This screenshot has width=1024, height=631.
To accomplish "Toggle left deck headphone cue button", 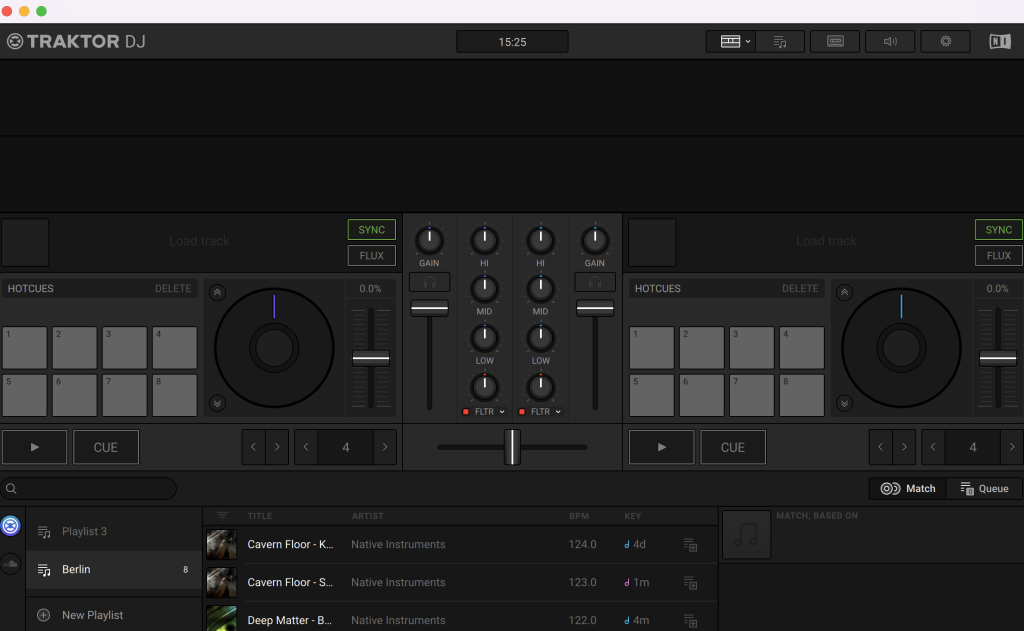I will click(429, 283).
